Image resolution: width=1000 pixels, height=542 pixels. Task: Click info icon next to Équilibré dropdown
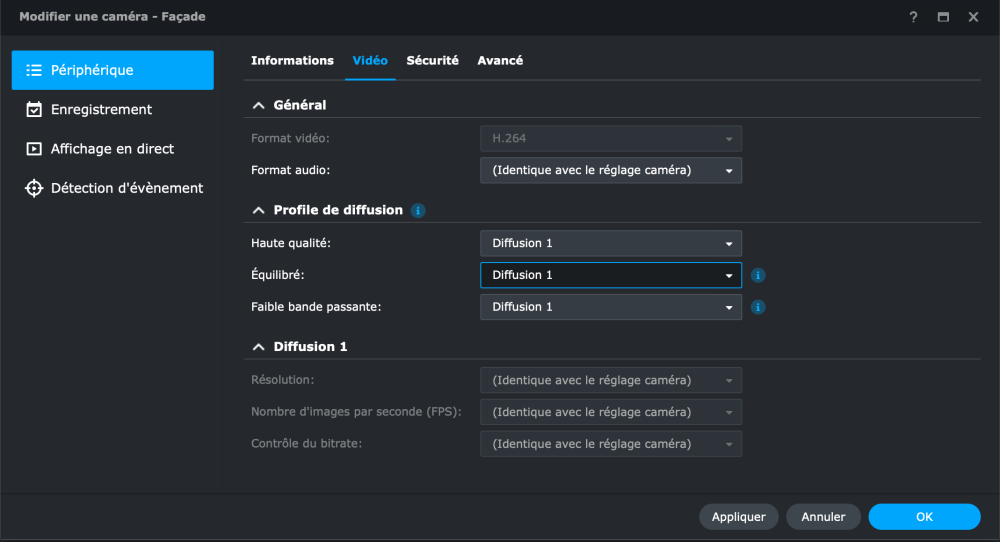[x=758, y=275]
